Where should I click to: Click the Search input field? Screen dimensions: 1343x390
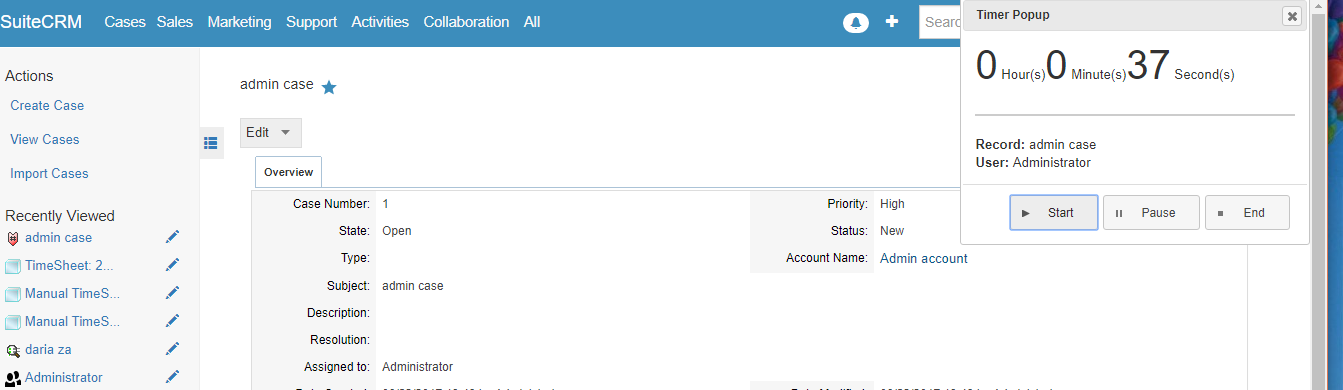940,22
